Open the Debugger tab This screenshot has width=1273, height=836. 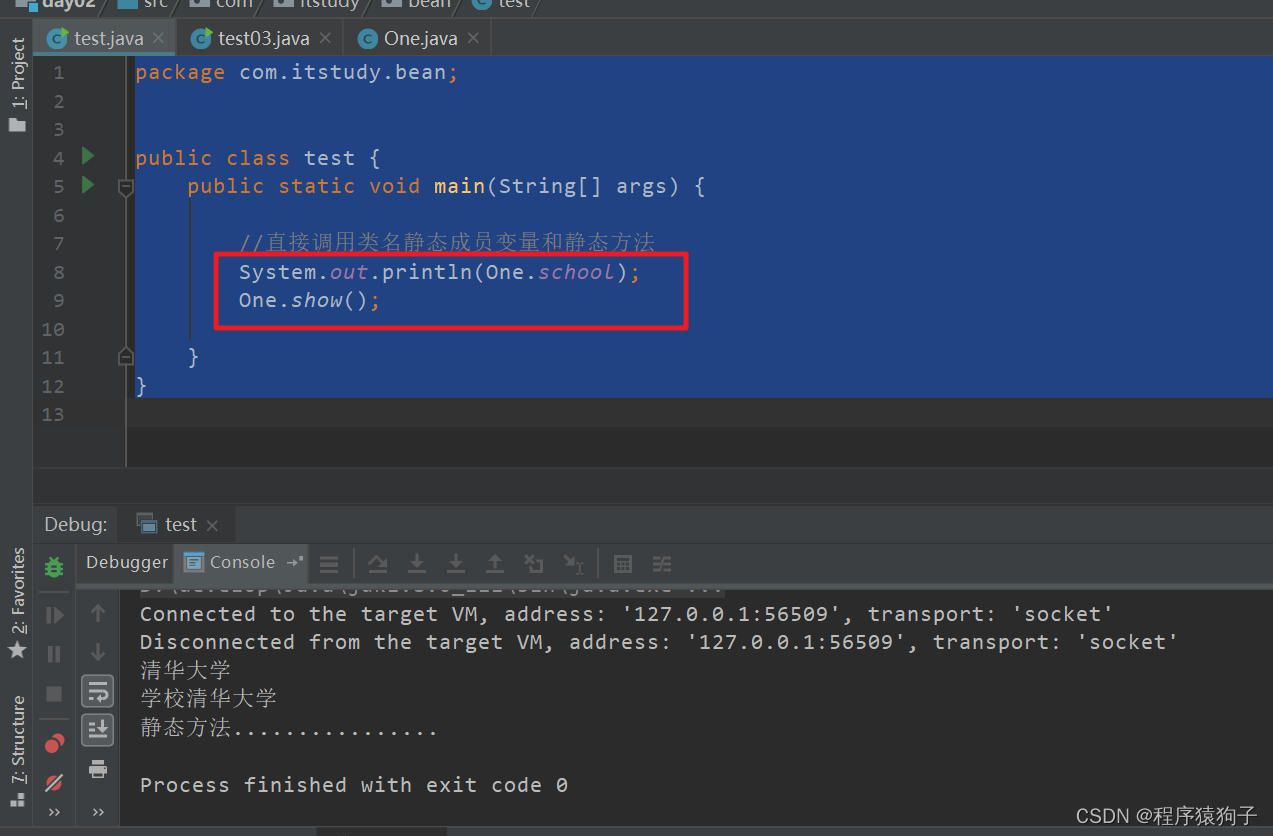point(124,562)
